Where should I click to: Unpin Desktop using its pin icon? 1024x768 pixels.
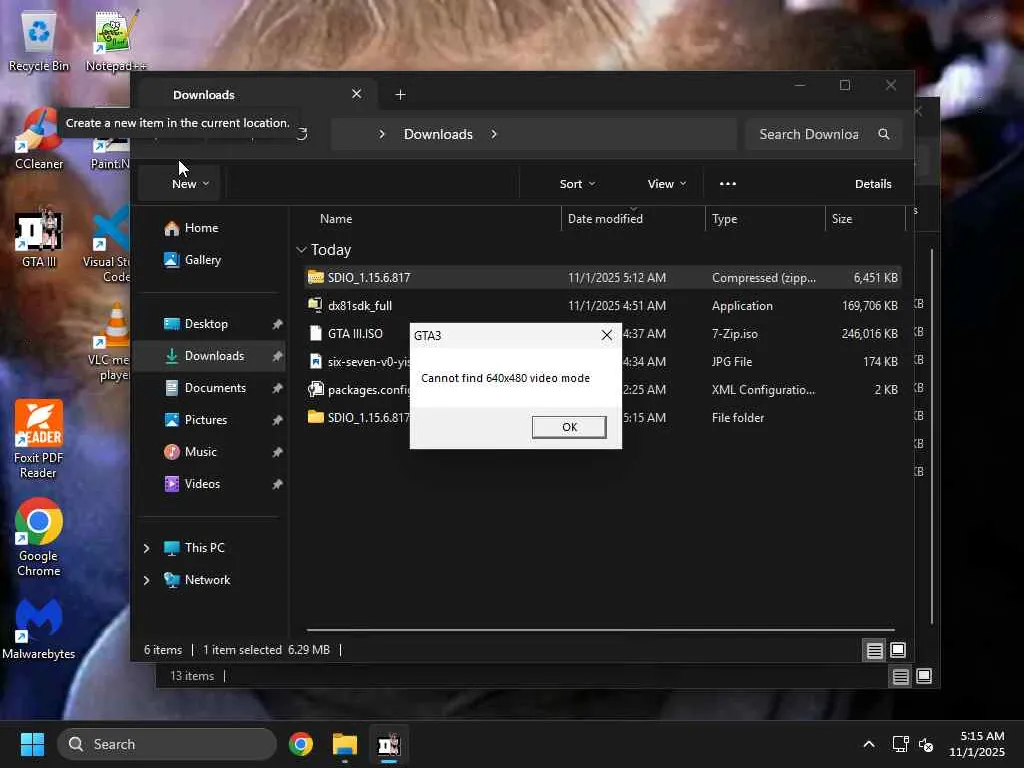click(278, 324)
